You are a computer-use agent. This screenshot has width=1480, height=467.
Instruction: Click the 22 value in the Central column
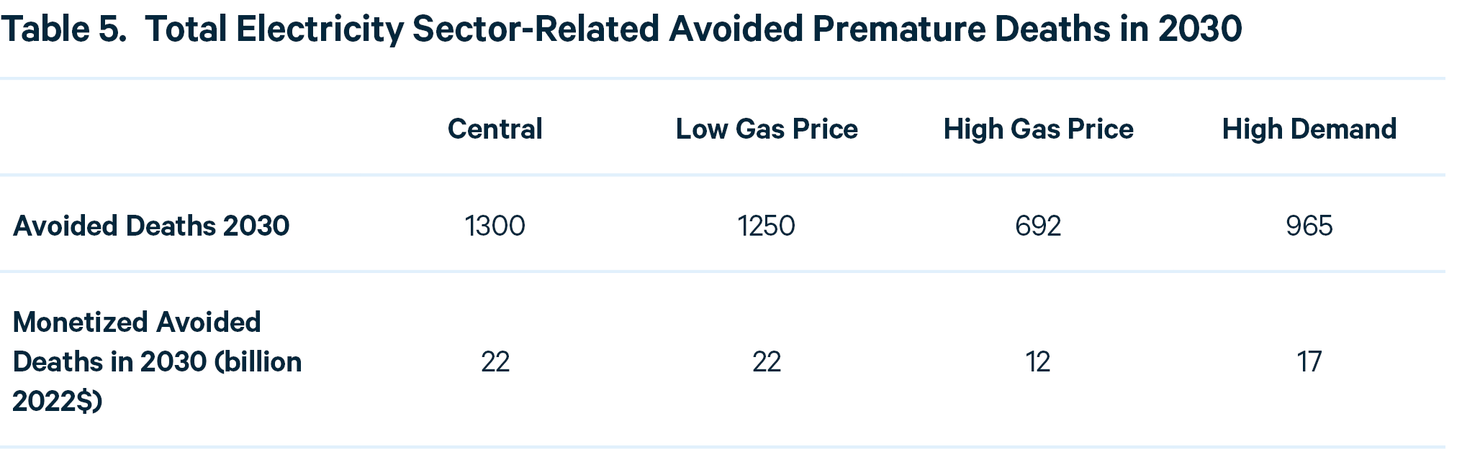tap(495, 361)
